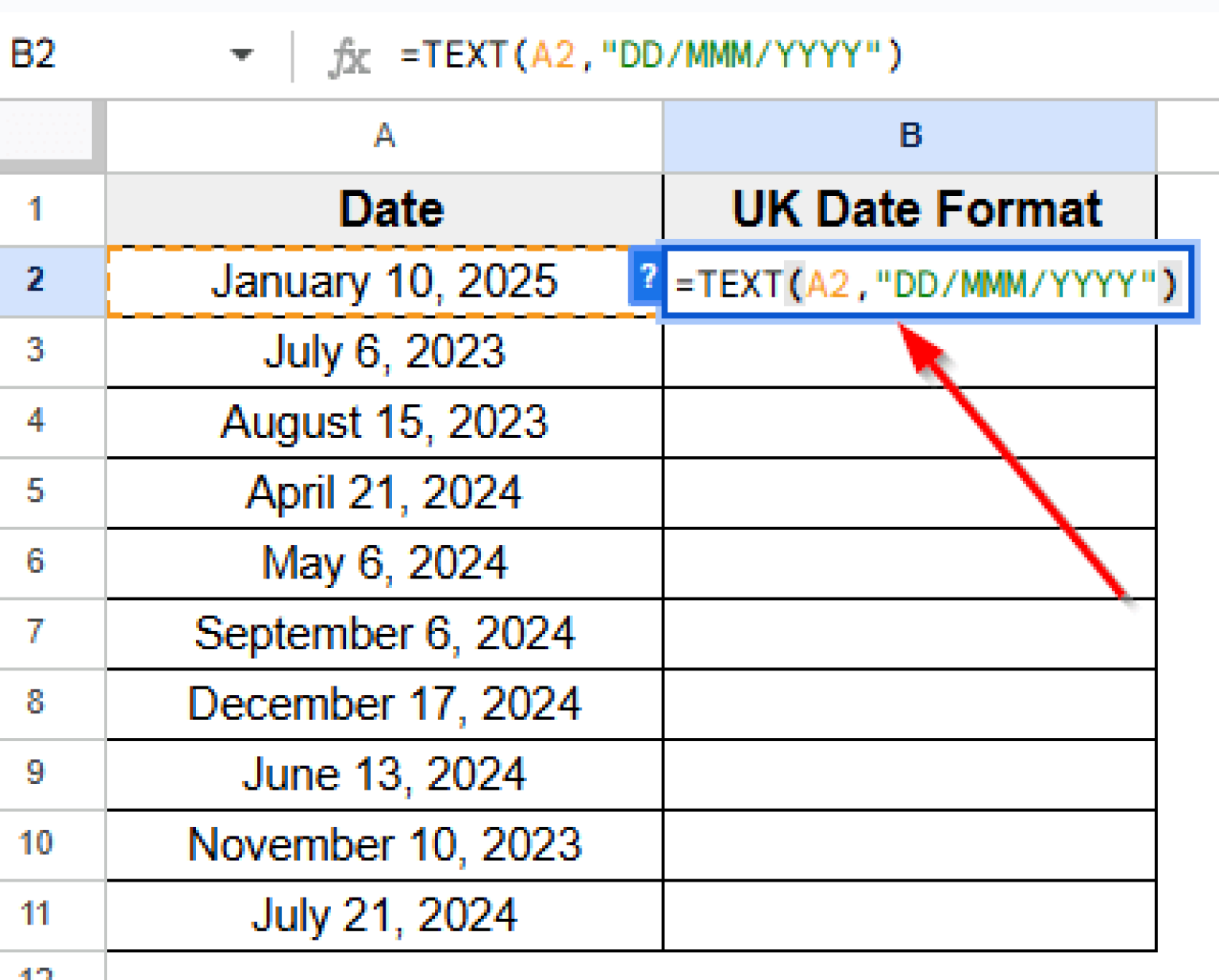The height and width of the screenshot is (980, 1219).
Task: Select cell containing August 15, 2023
Action: tap(383, 422)
